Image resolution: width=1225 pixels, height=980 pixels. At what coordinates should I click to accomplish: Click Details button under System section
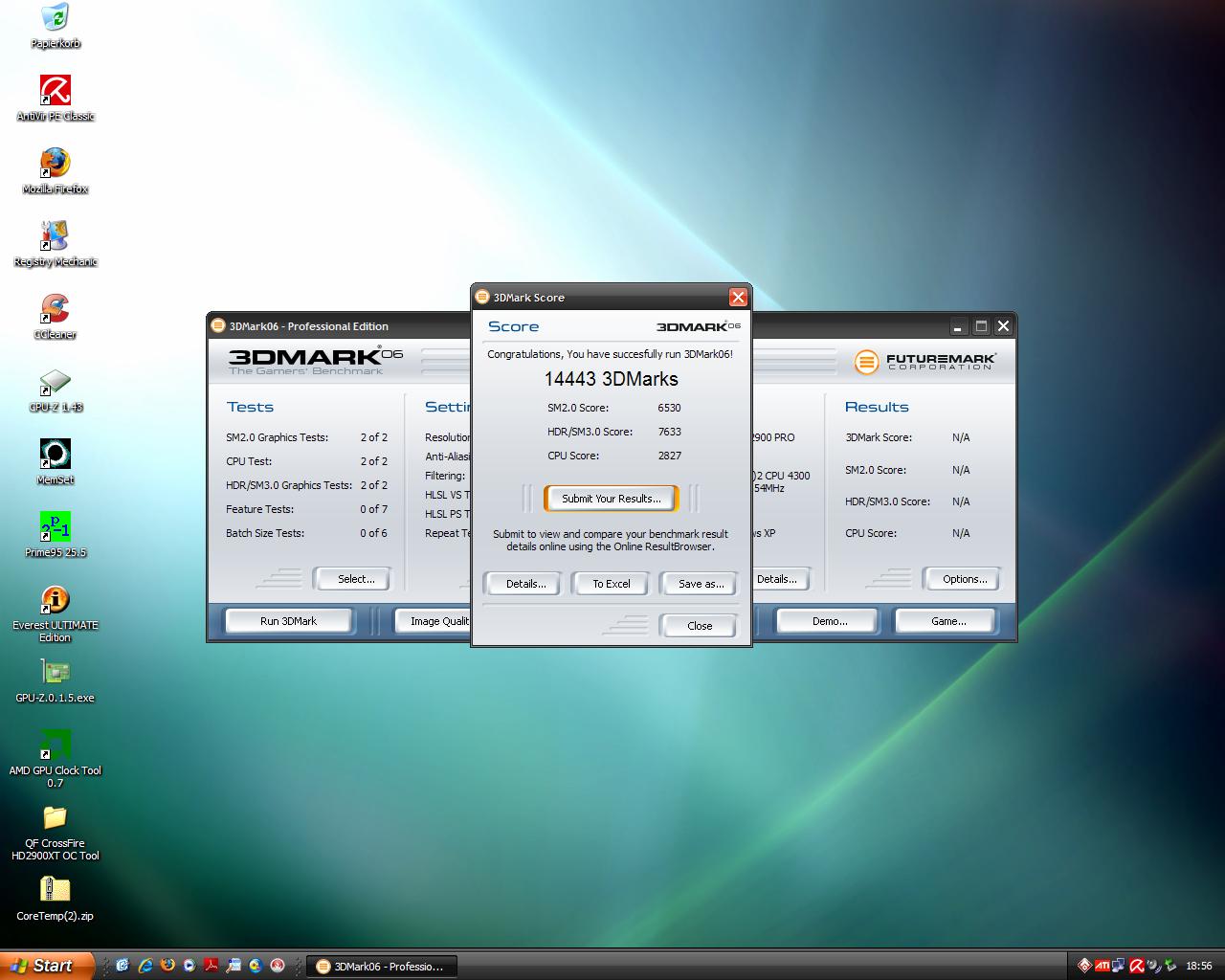coord(779,579)
